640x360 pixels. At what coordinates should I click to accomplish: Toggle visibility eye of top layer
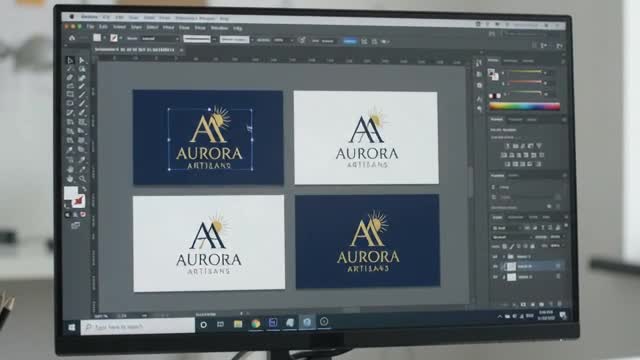(495, 257)
